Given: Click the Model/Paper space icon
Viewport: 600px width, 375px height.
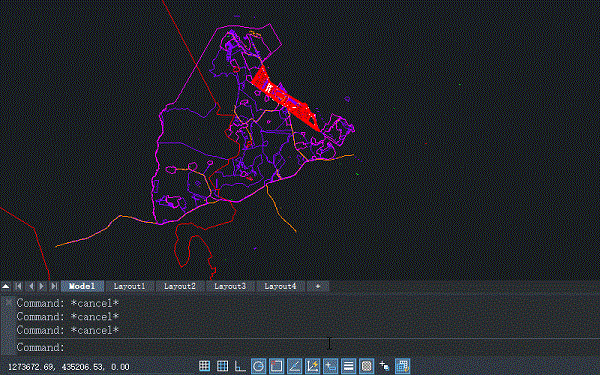Looking at the screenshot, I should tap(402, 366).
